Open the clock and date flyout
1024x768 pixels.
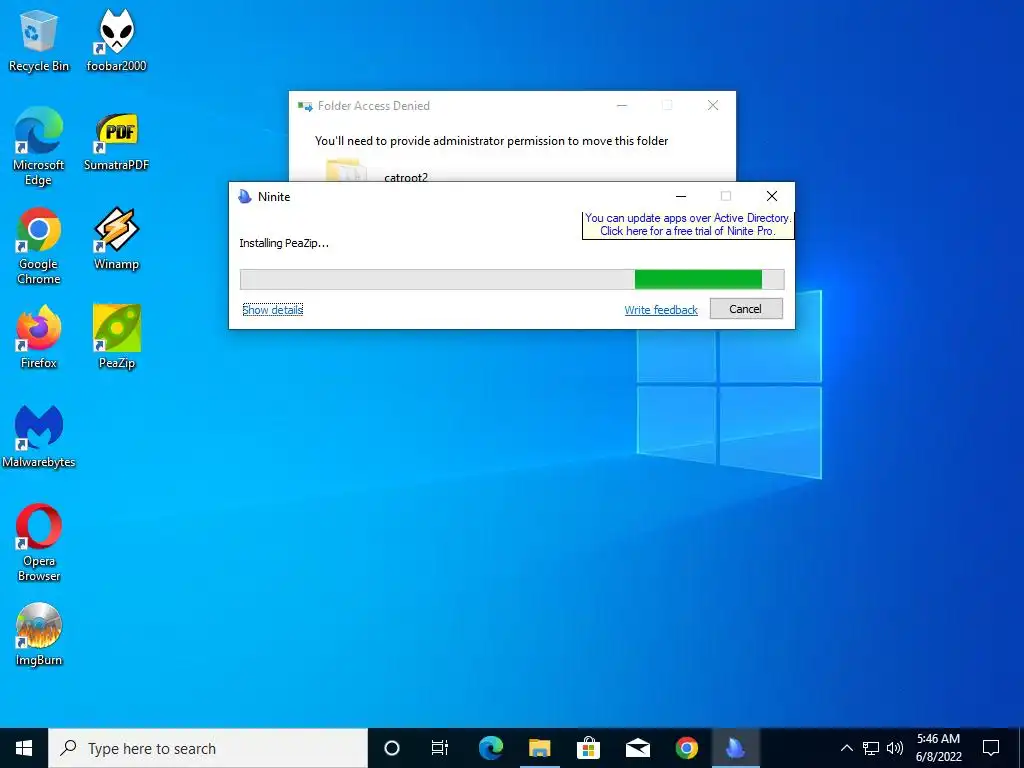coord(938,748)
